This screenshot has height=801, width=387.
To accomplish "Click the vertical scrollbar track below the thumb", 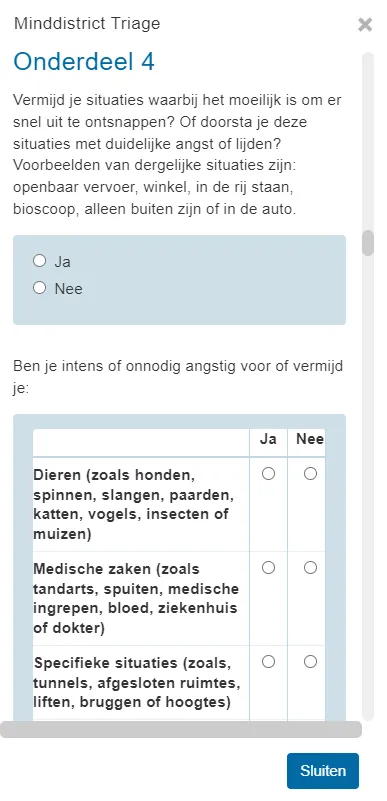I will (368, 485).
